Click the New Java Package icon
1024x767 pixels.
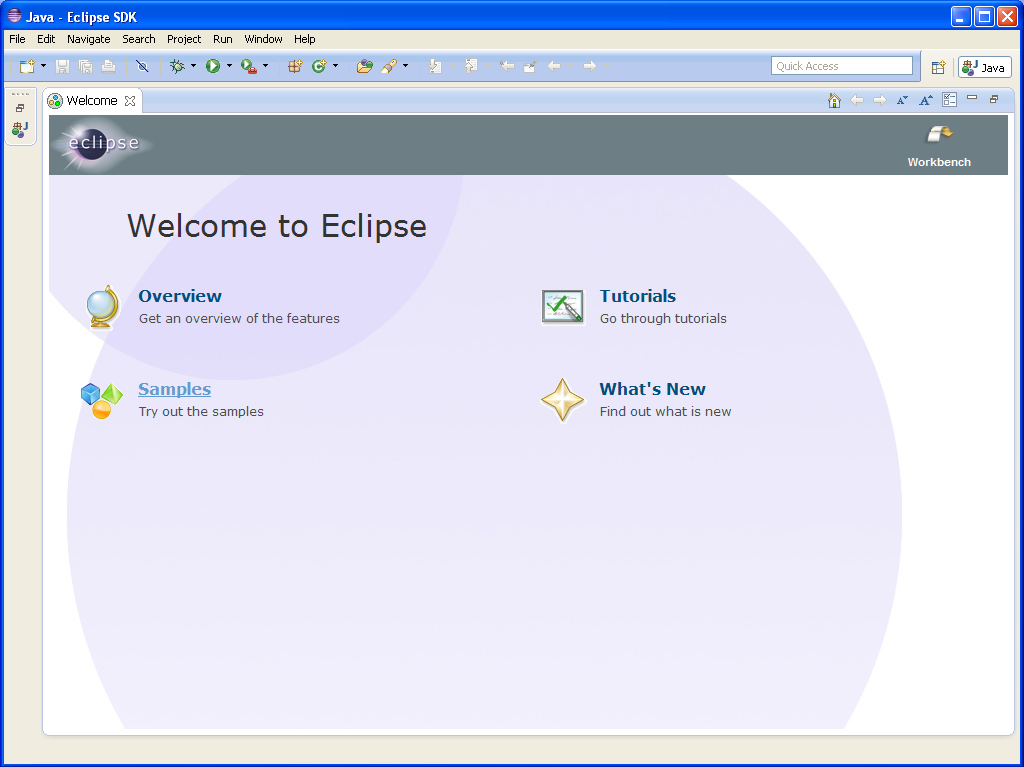tap(295, 66)
